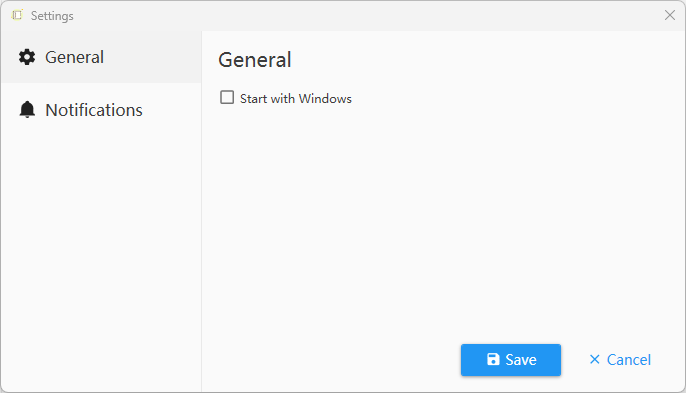Click the Settings title text in the title bar
This screenshot has width=686, height=393.
click(52, 16)
